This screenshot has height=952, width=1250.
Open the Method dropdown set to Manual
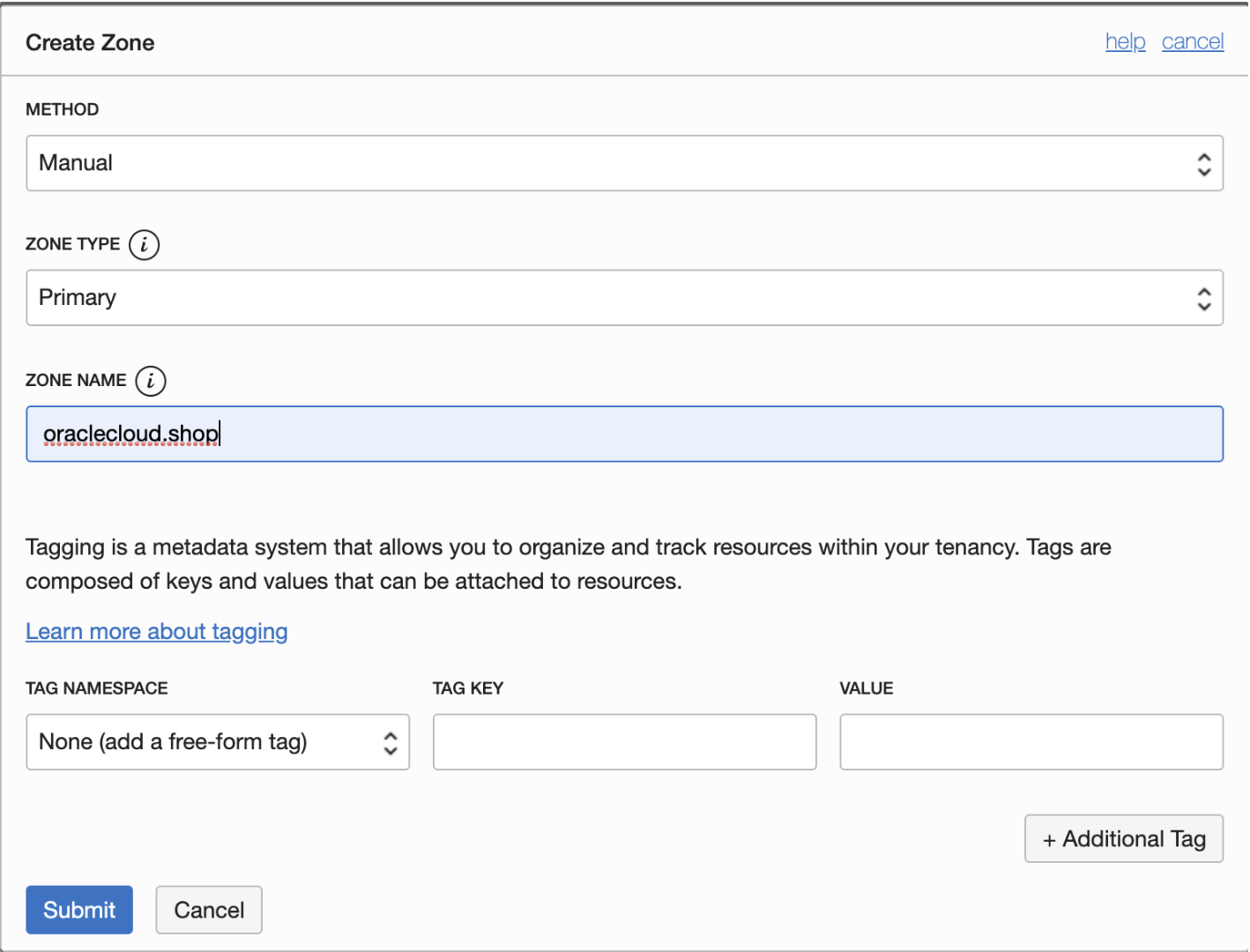tap(624, 163)
